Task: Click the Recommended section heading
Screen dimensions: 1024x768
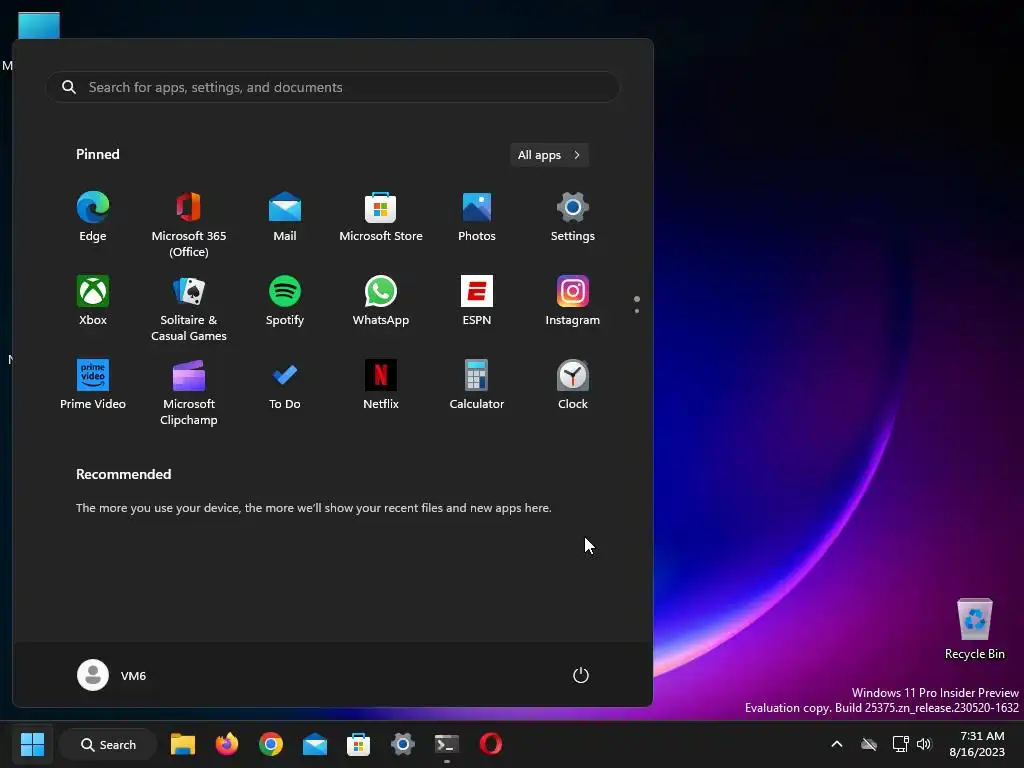Action: click(123, 474)
